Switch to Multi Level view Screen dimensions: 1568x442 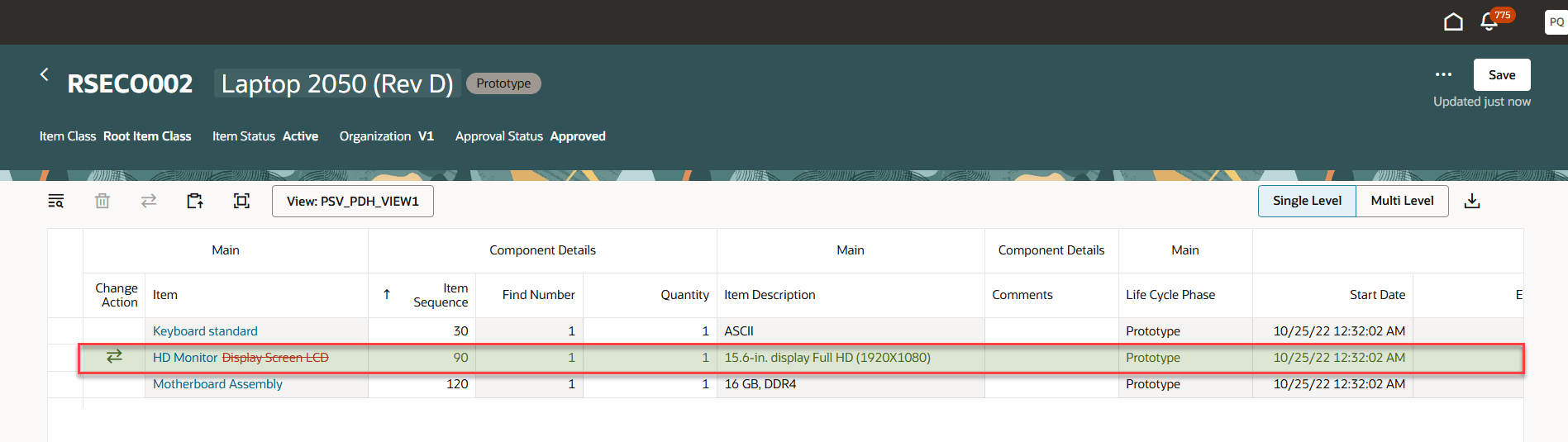[x=1402, y=201]
